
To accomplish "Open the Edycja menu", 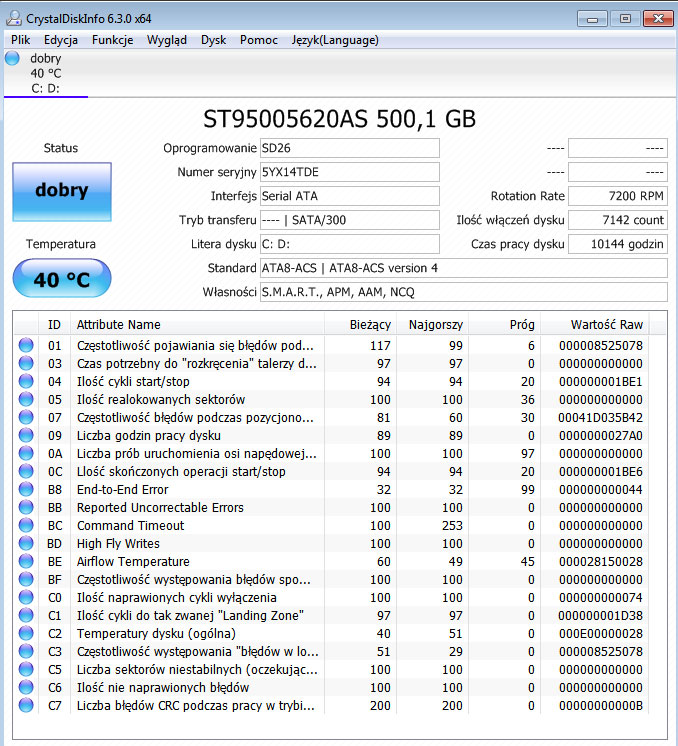I will tap(61, 40).
